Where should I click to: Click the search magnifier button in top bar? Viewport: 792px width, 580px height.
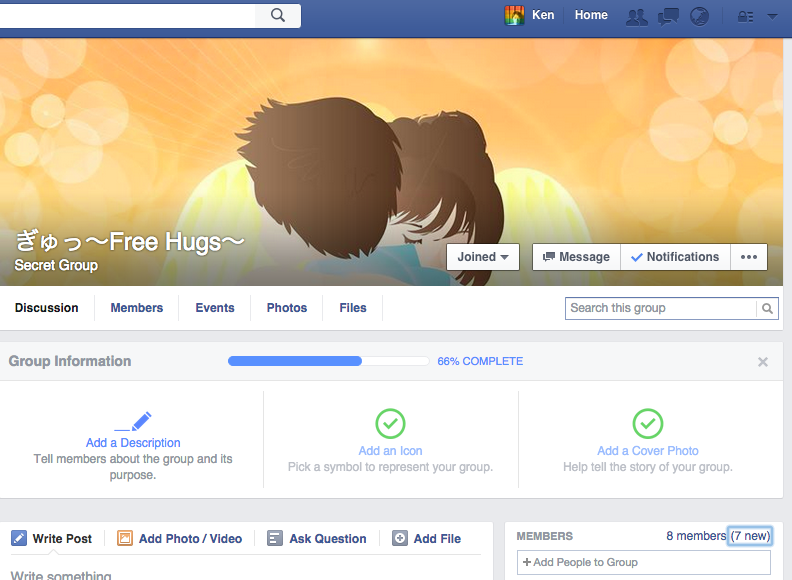pyautogui.click(x=278, y=15)
